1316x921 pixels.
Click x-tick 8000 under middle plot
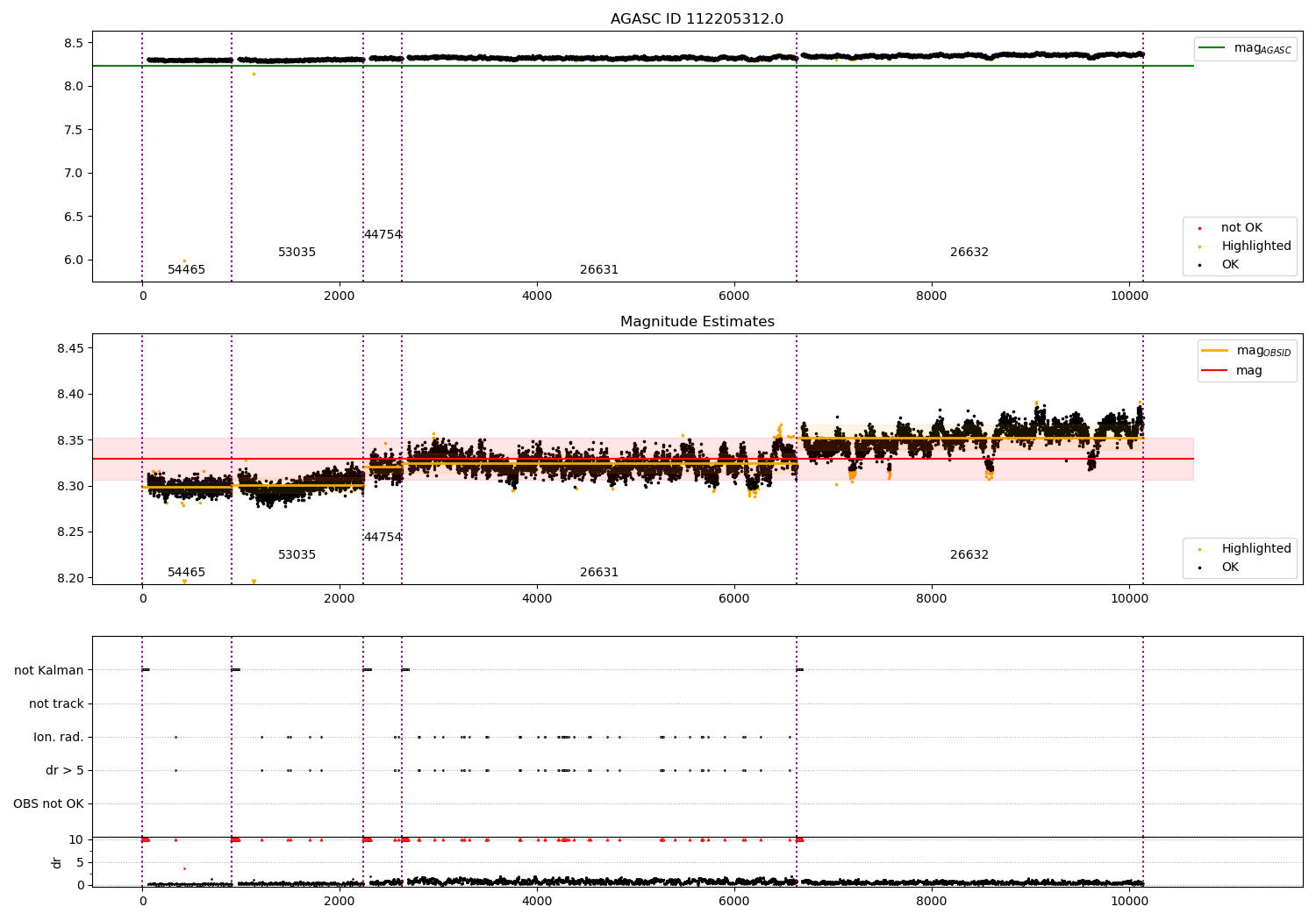point(932,599)
